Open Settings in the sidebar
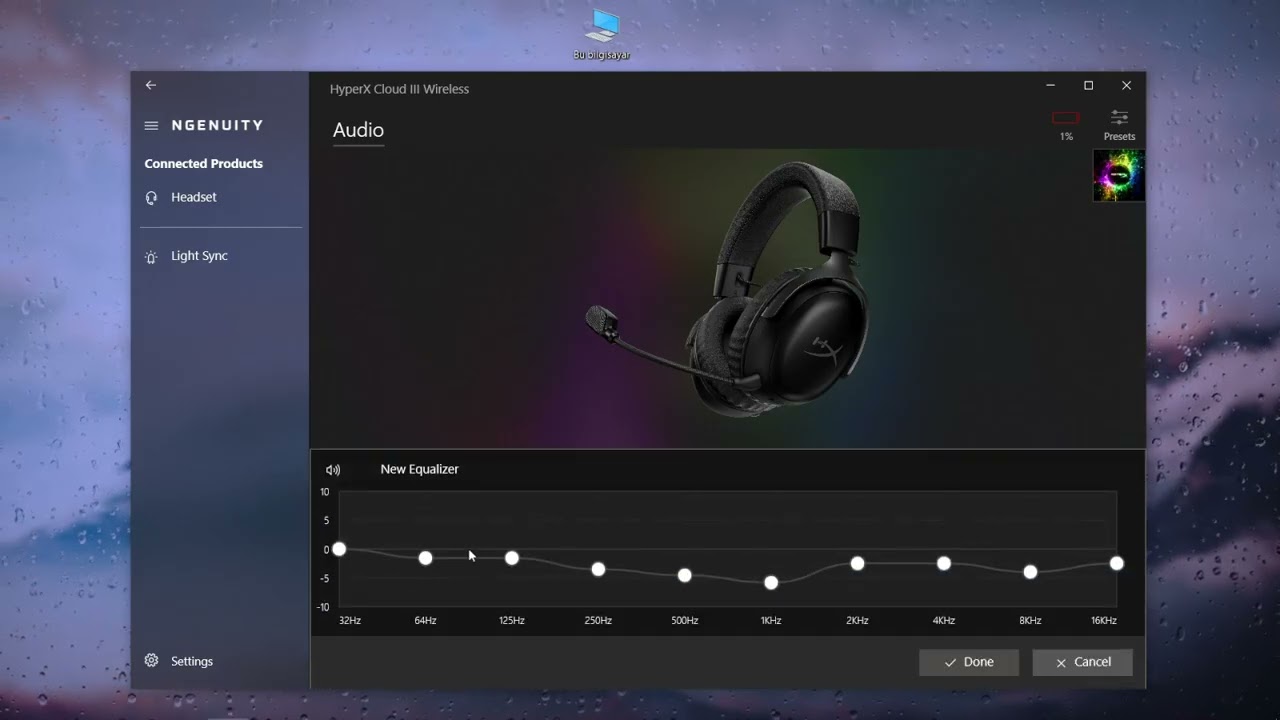 tap(179, 661)
